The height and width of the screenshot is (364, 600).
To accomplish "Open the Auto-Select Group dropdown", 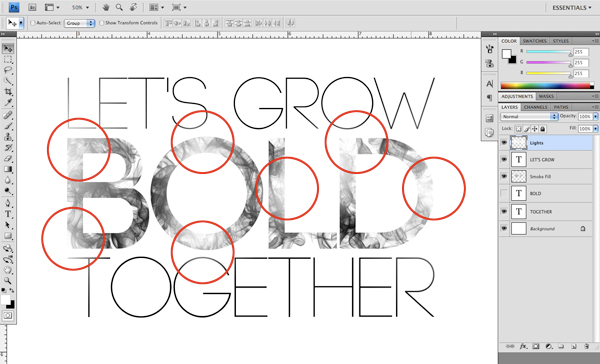I will pyautogui.click(x=80, y=23).
